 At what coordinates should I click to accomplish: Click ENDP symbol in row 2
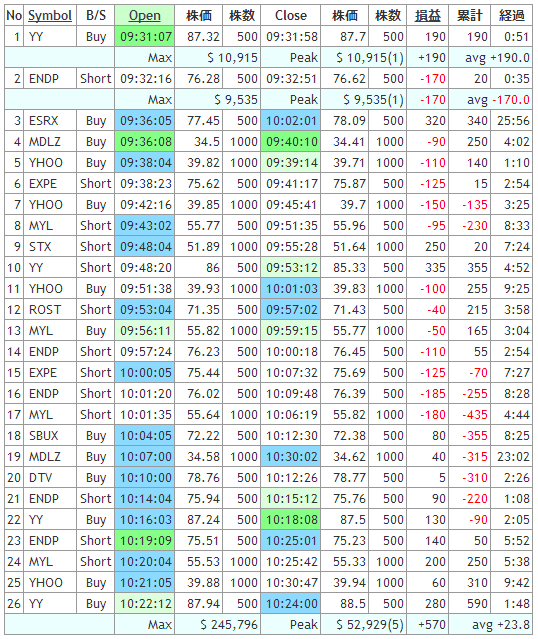pos(44,79)
